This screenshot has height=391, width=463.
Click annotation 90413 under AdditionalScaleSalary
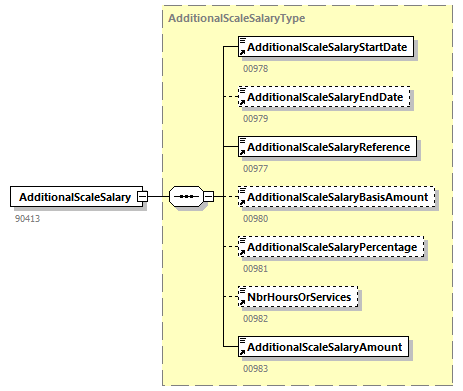[x=27, y=219]
